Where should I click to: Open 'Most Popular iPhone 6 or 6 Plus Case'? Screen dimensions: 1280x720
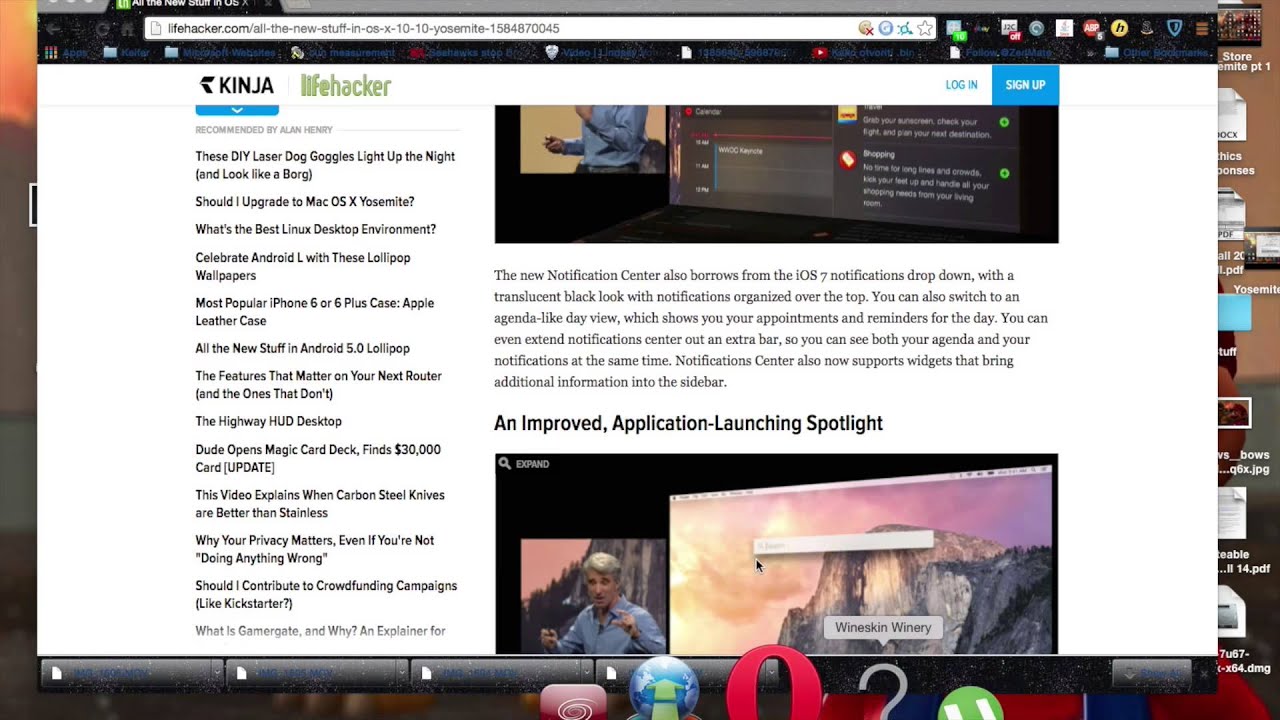[x=315, y=312]
